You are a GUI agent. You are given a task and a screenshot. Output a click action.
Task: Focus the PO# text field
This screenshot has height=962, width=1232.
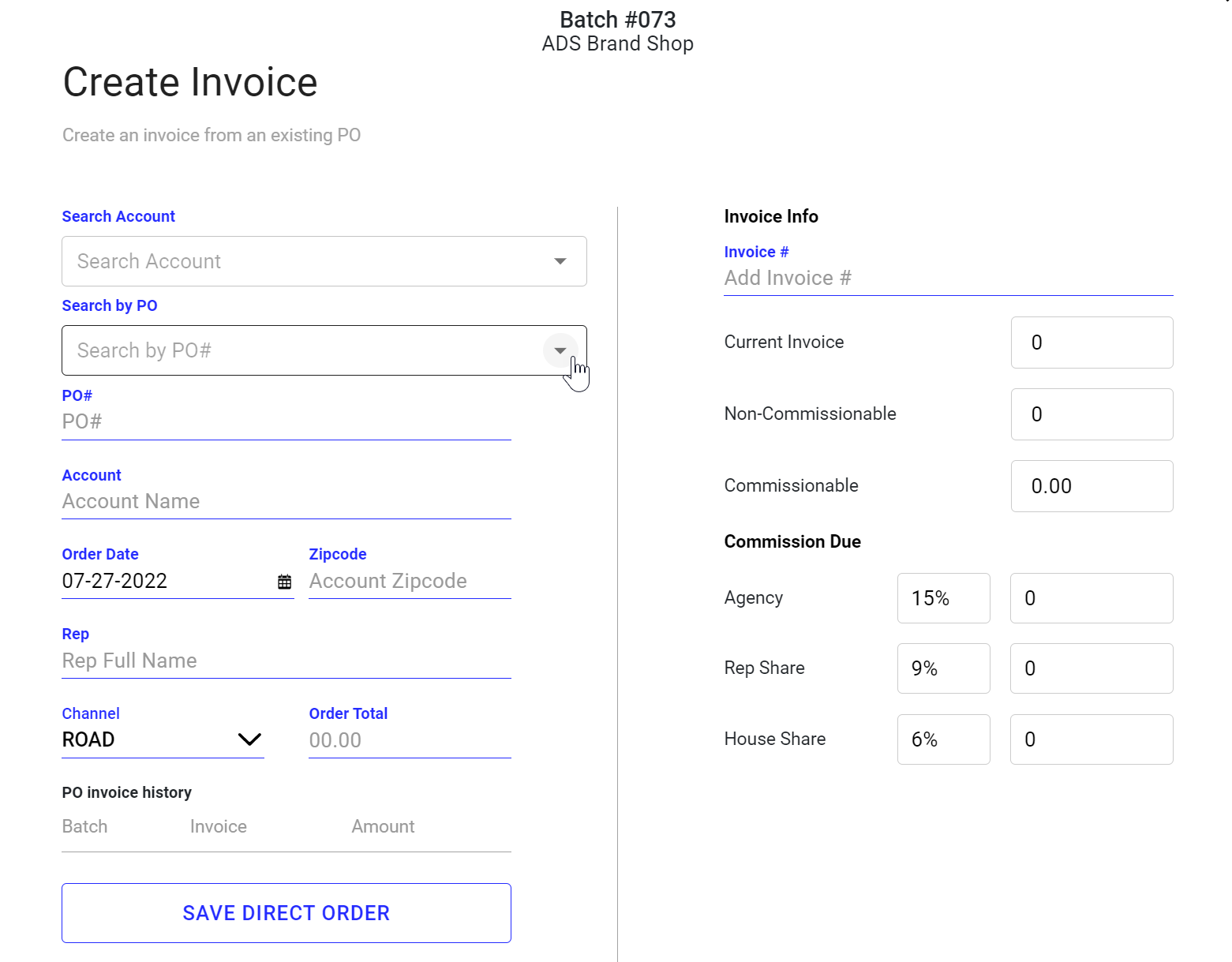[286, 422]
